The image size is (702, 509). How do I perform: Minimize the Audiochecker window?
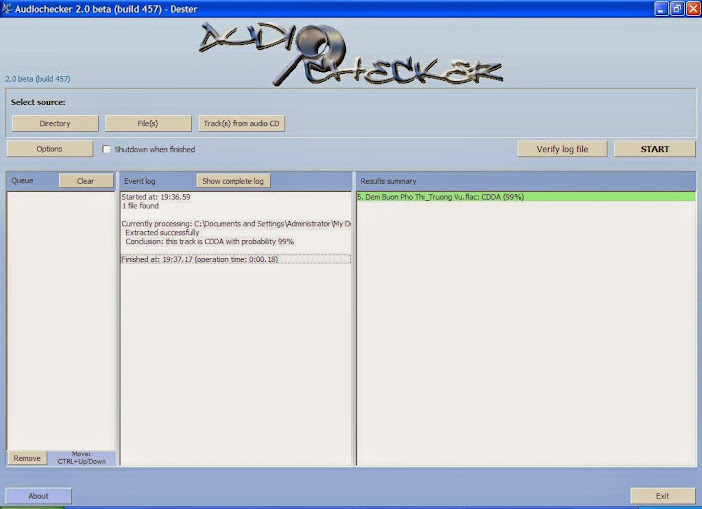(x=661, y=9)
